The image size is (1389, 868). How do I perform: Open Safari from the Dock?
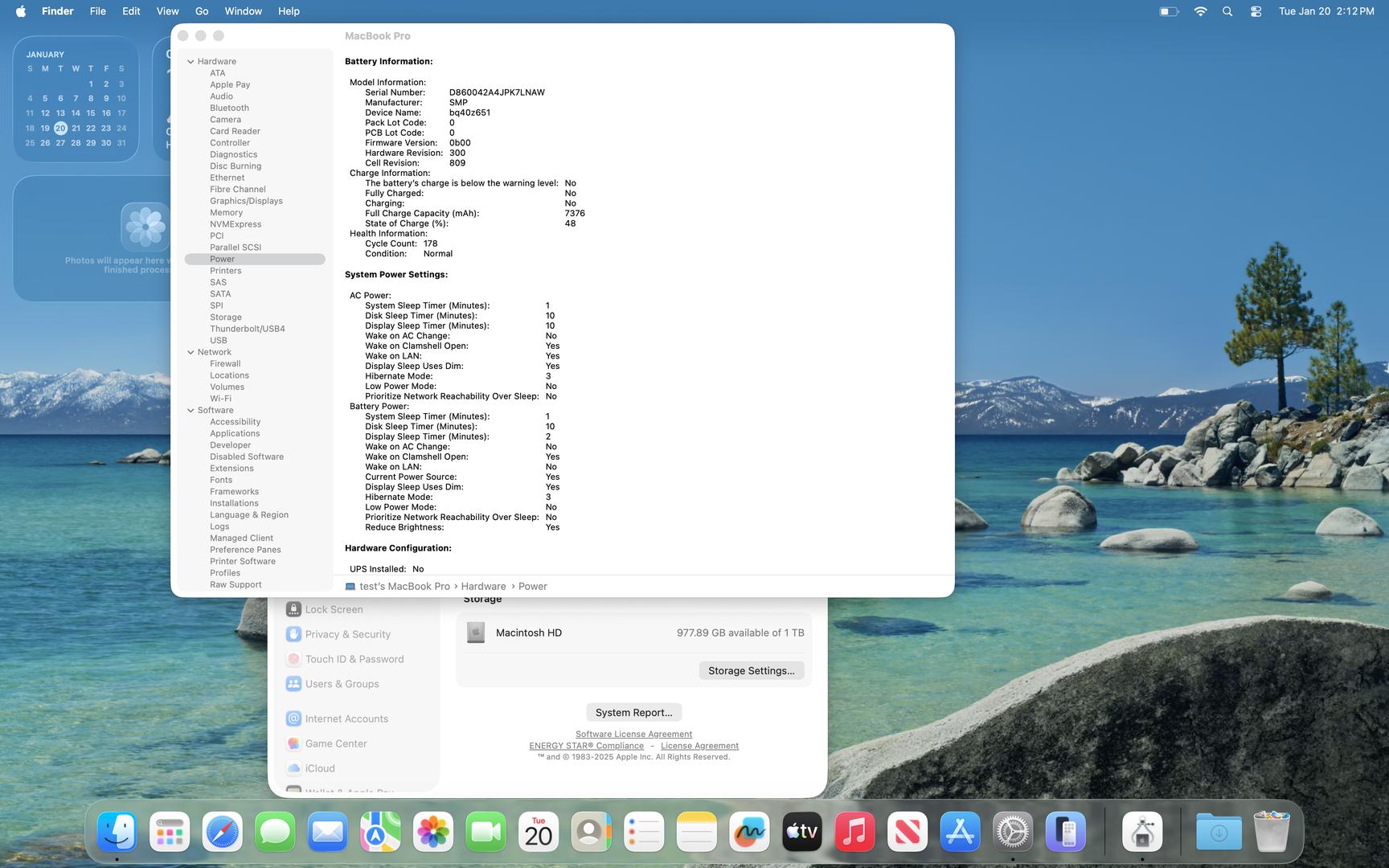(x=222, y=832)
